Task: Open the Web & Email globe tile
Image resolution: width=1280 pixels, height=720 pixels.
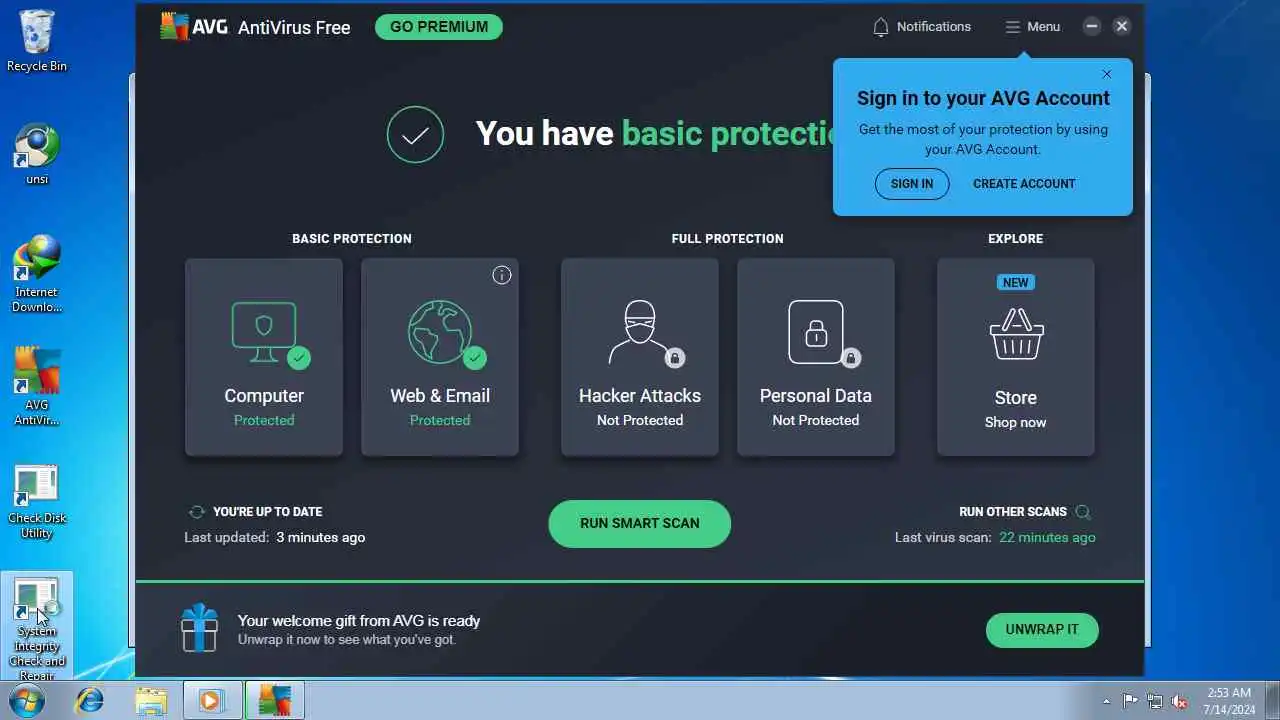Action: coord(440,357)
